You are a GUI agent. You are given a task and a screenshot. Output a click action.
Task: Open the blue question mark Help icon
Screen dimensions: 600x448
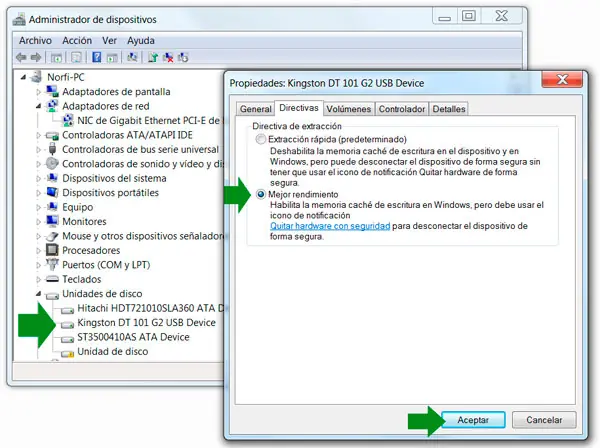96,57
